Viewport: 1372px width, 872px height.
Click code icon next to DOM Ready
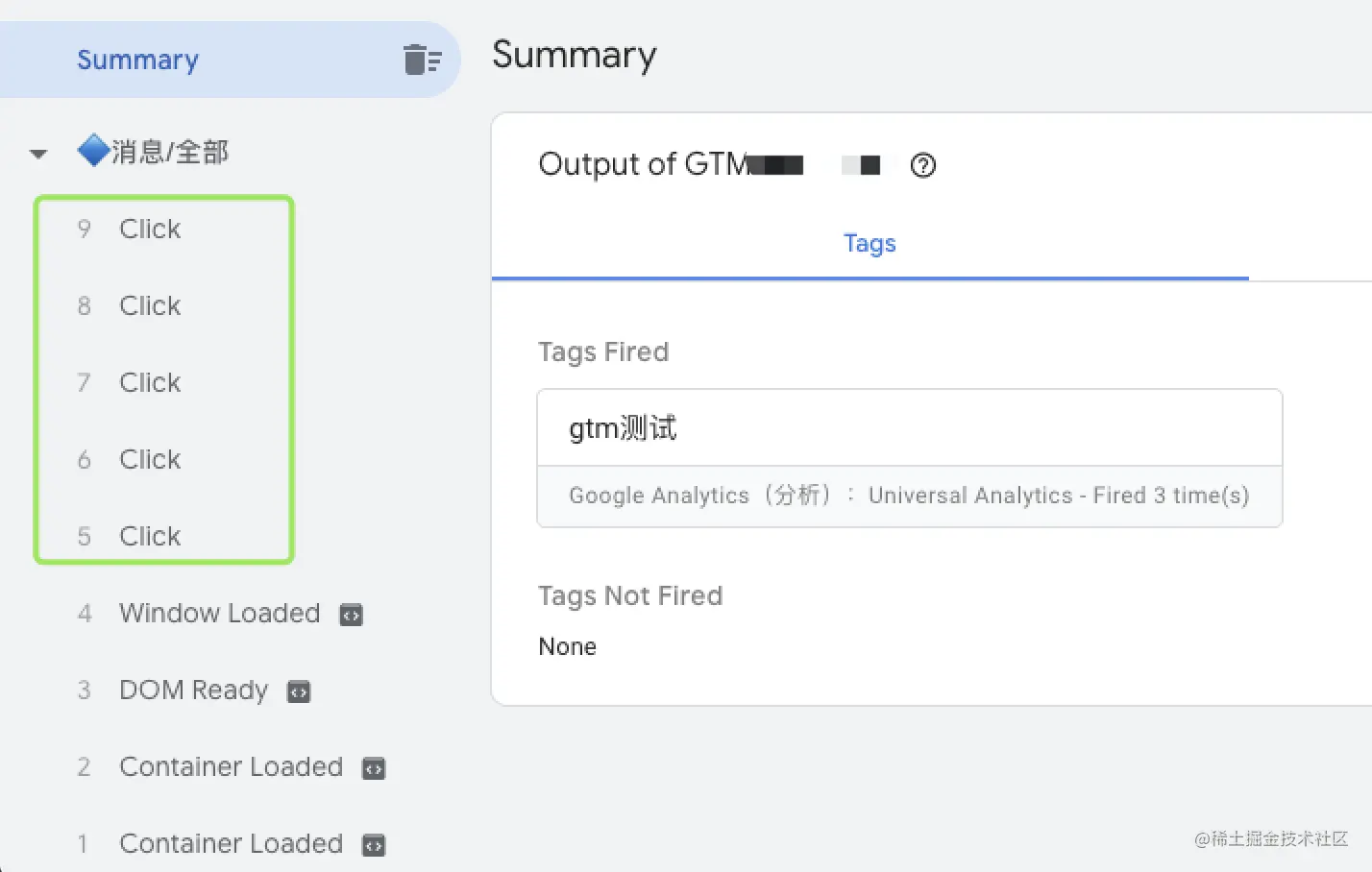(x=300, y=691)
